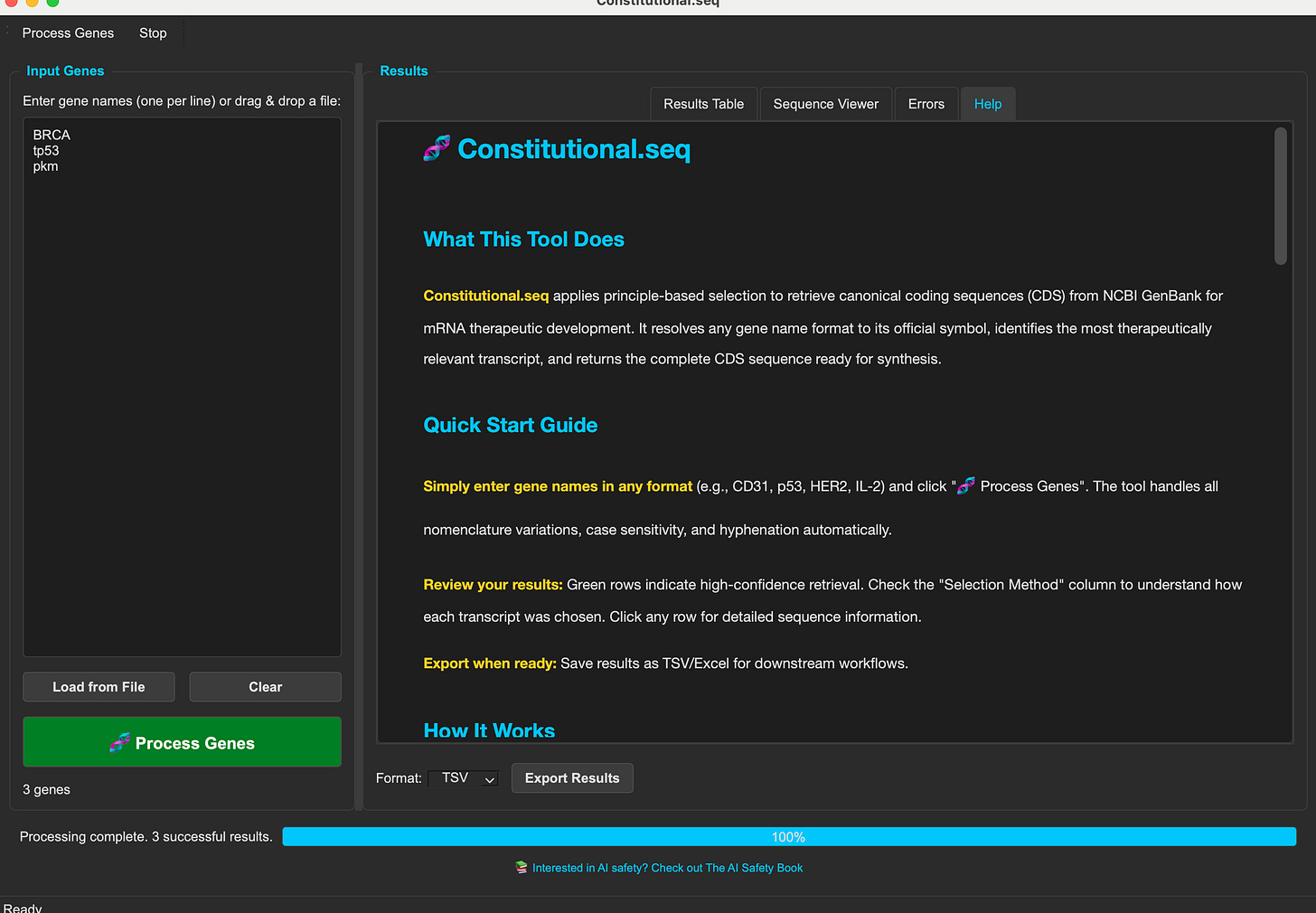Click the yellow "Constitutional.seq" text in description
The width and height of the screenshot is (1316, 913).
[x=485, y=296]
